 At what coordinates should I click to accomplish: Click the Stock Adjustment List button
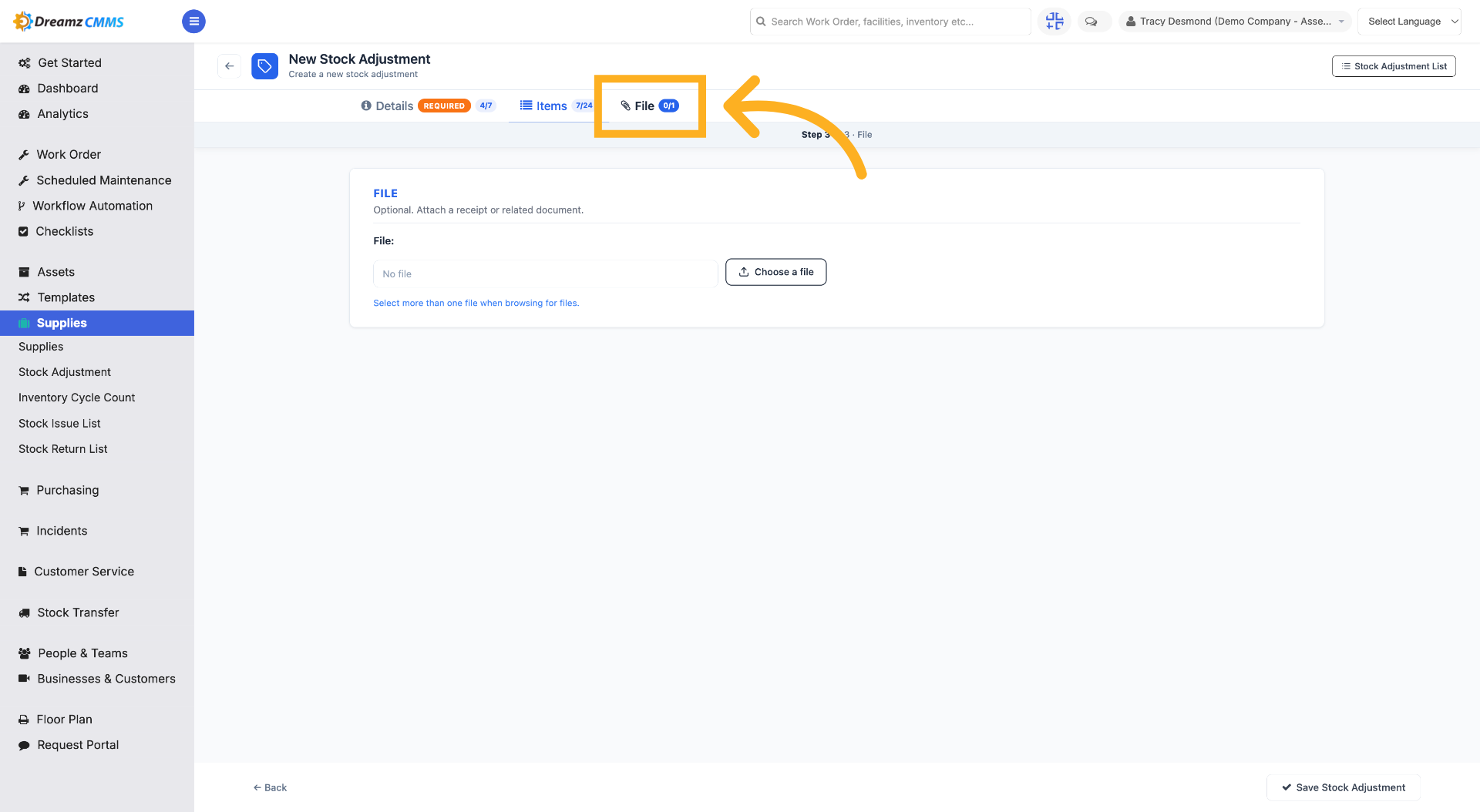click(x=1394, y=66)
